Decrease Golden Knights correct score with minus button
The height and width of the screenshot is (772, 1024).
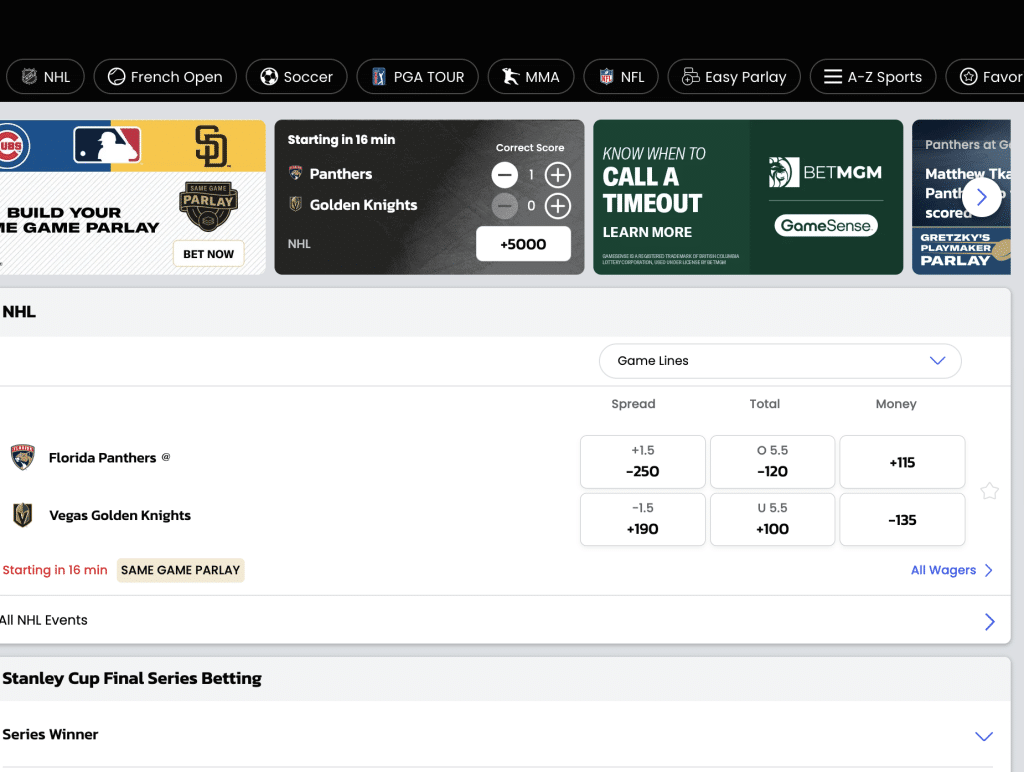point(505,206)
